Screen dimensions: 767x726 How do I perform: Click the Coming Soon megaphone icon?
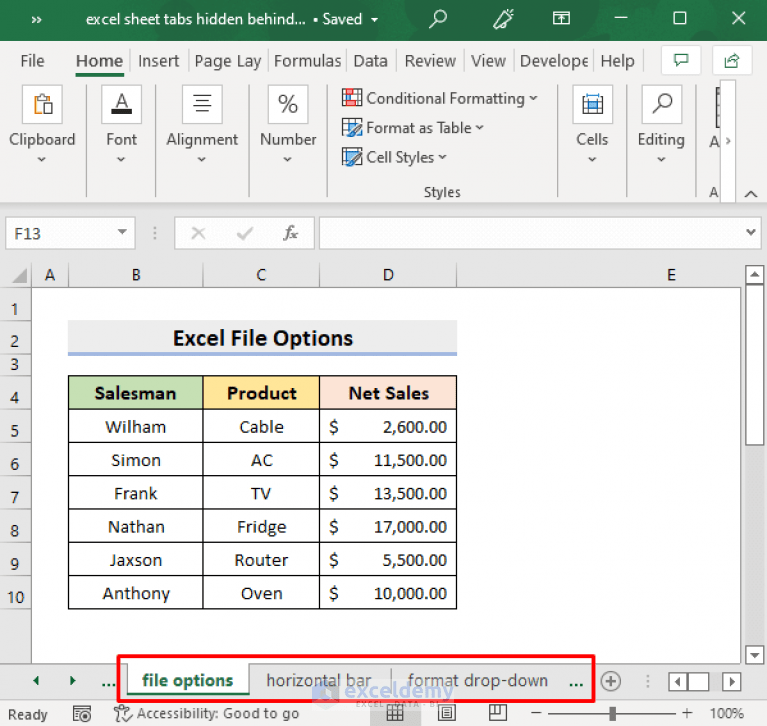coord(503,19)
